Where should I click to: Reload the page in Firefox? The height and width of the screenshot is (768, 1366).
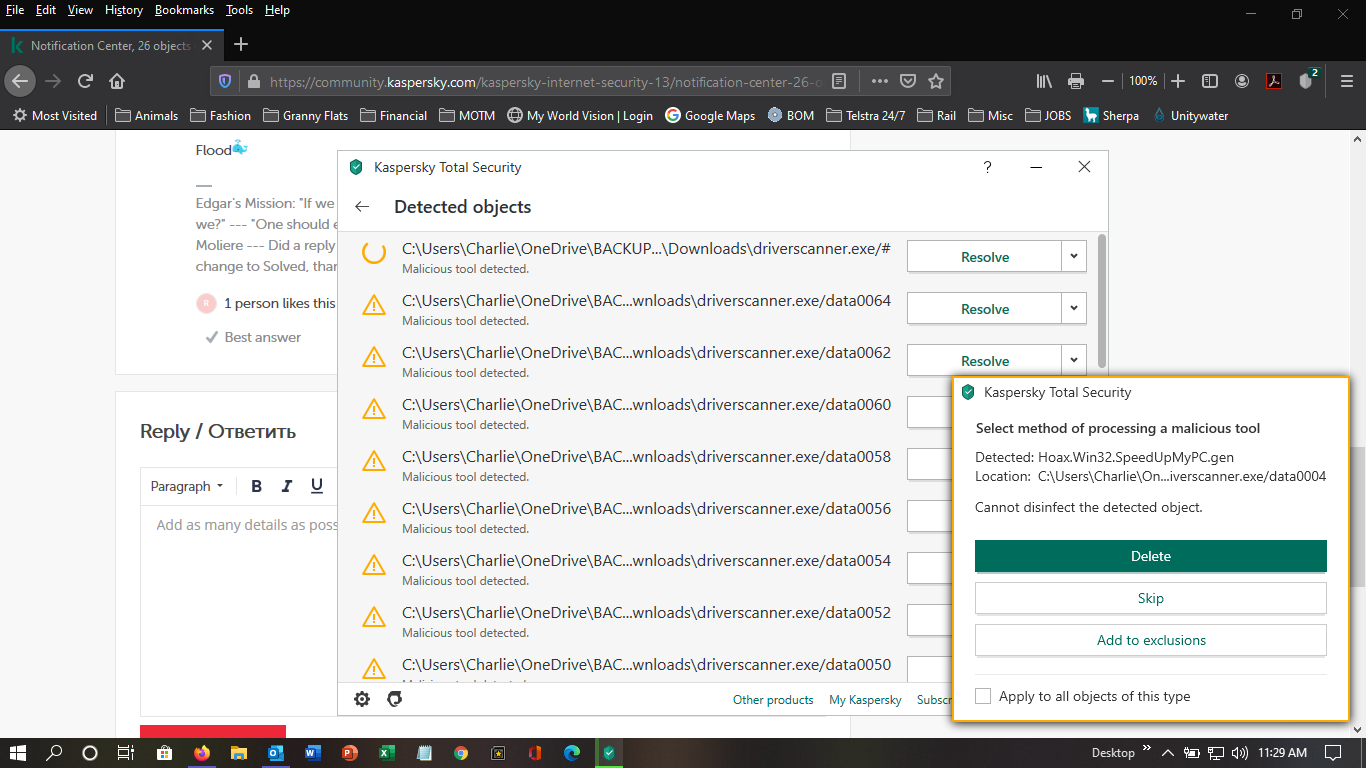click(x=85, y=81)
